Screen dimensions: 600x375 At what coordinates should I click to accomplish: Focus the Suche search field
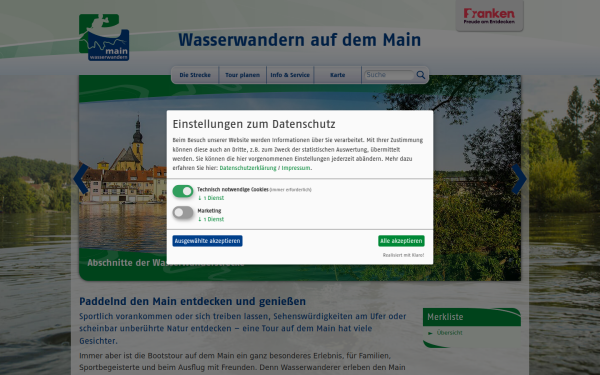[x=389, y=75]
